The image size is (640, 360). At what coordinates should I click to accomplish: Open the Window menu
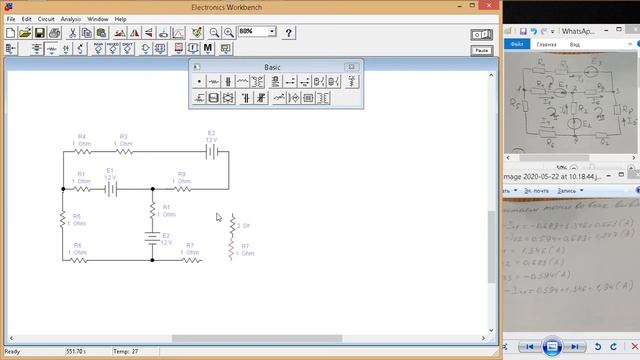[x=98, y=19]
